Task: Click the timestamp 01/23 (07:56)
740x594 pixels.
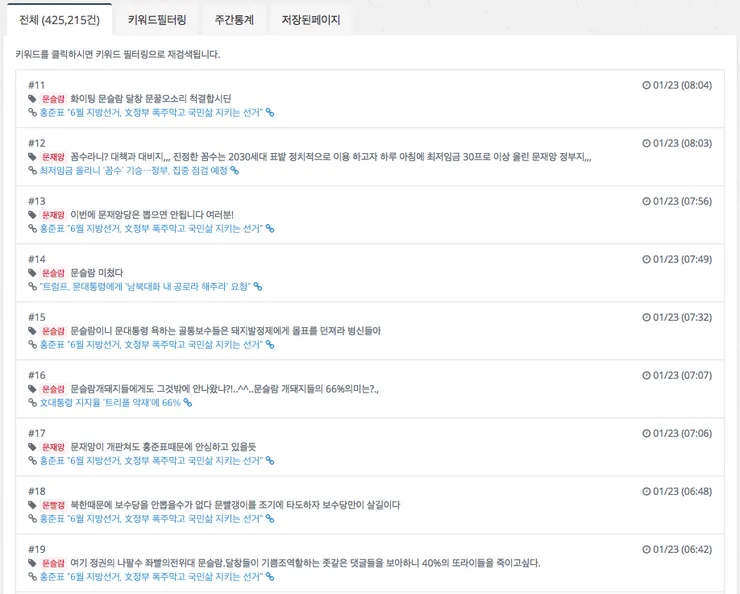Action: [682, 201]
